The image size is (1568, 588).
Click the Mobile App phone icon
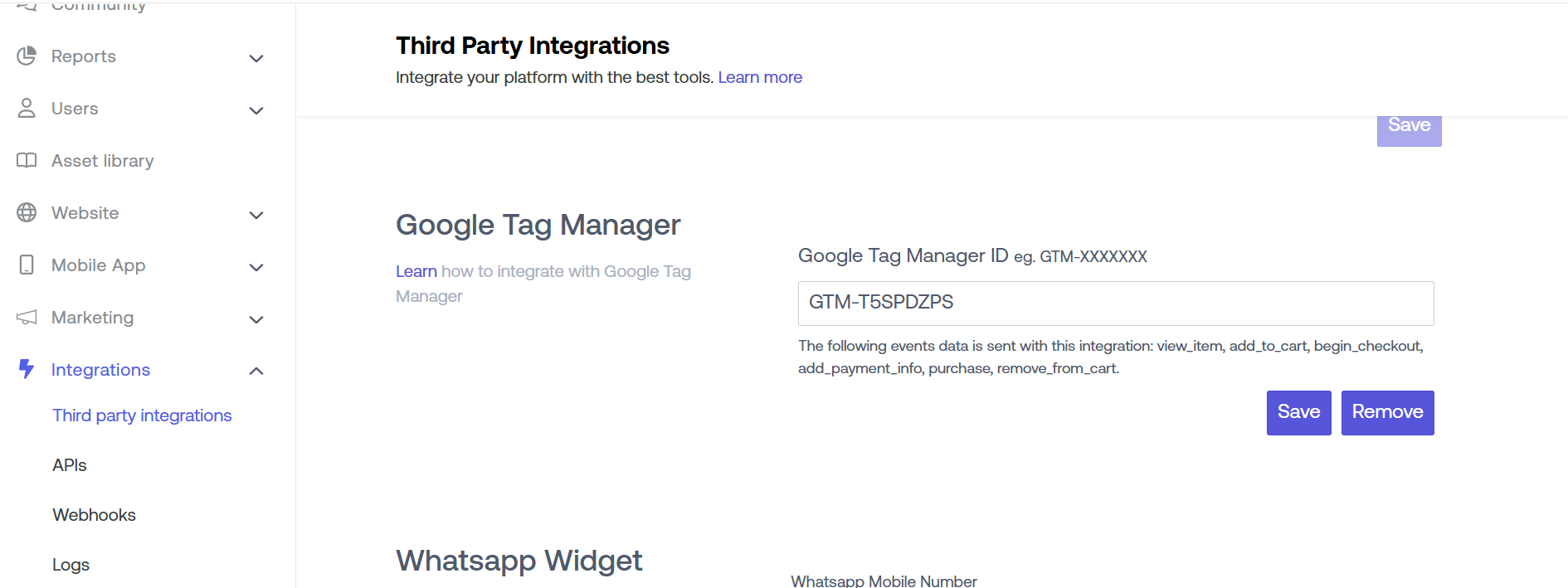tap(27, 265)
